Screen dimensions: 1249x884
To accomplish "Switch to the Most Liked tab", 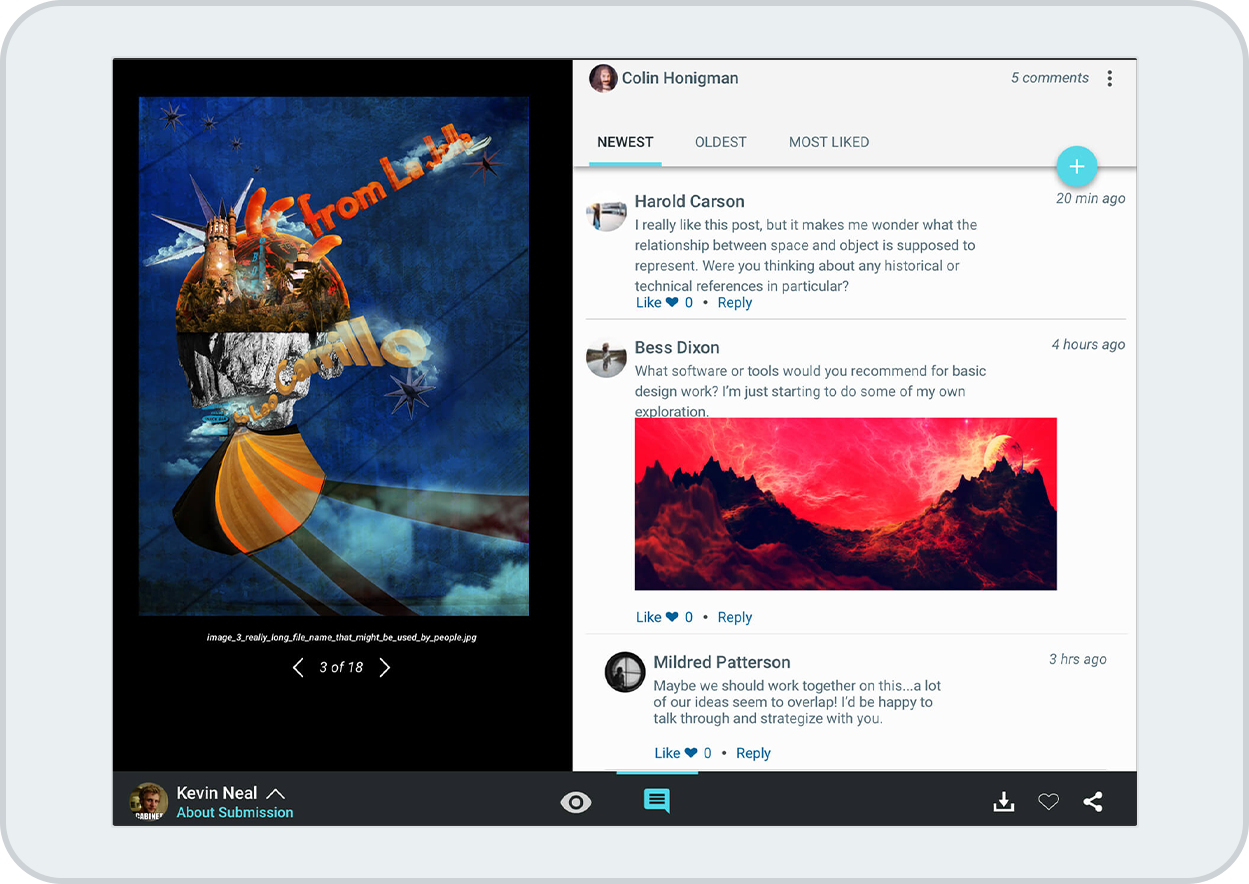I will point(828,142).
